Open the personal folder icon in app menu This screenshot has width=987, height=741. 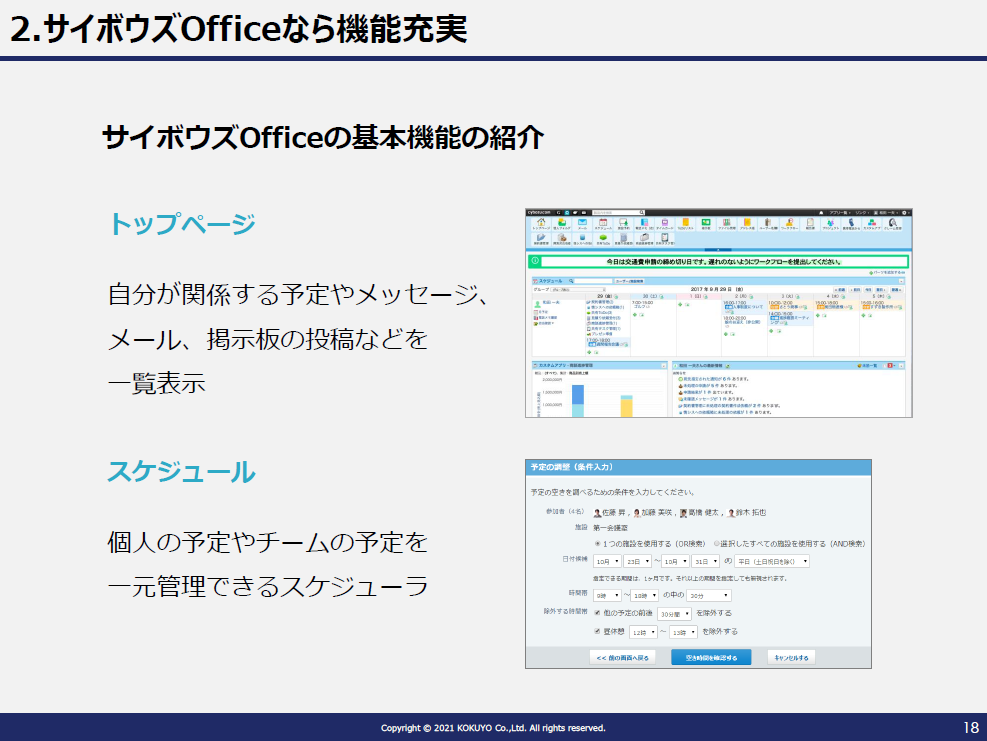tap(561, 222)
